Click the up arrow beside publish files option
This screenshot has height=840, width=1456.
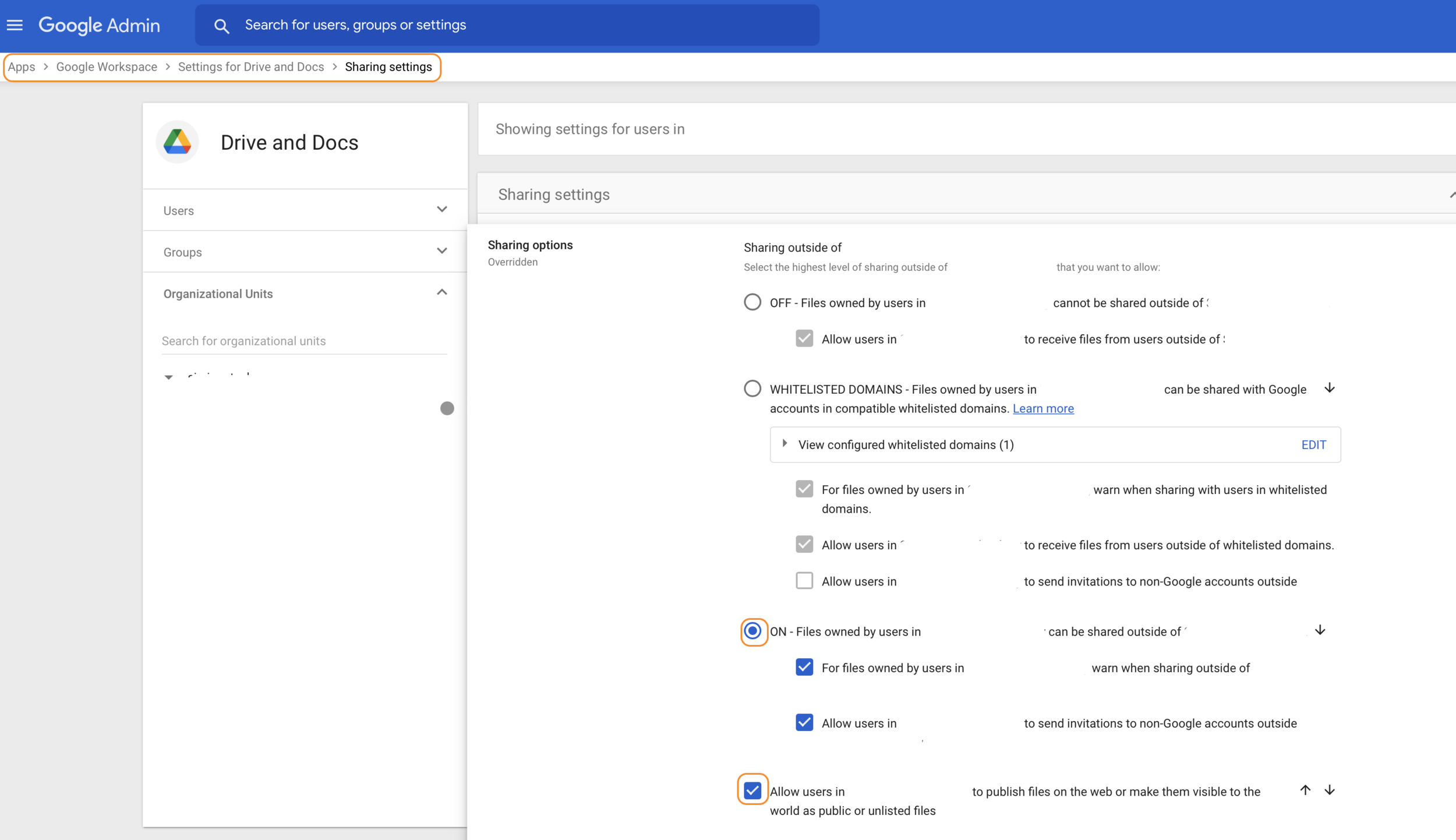point(1305,790)
